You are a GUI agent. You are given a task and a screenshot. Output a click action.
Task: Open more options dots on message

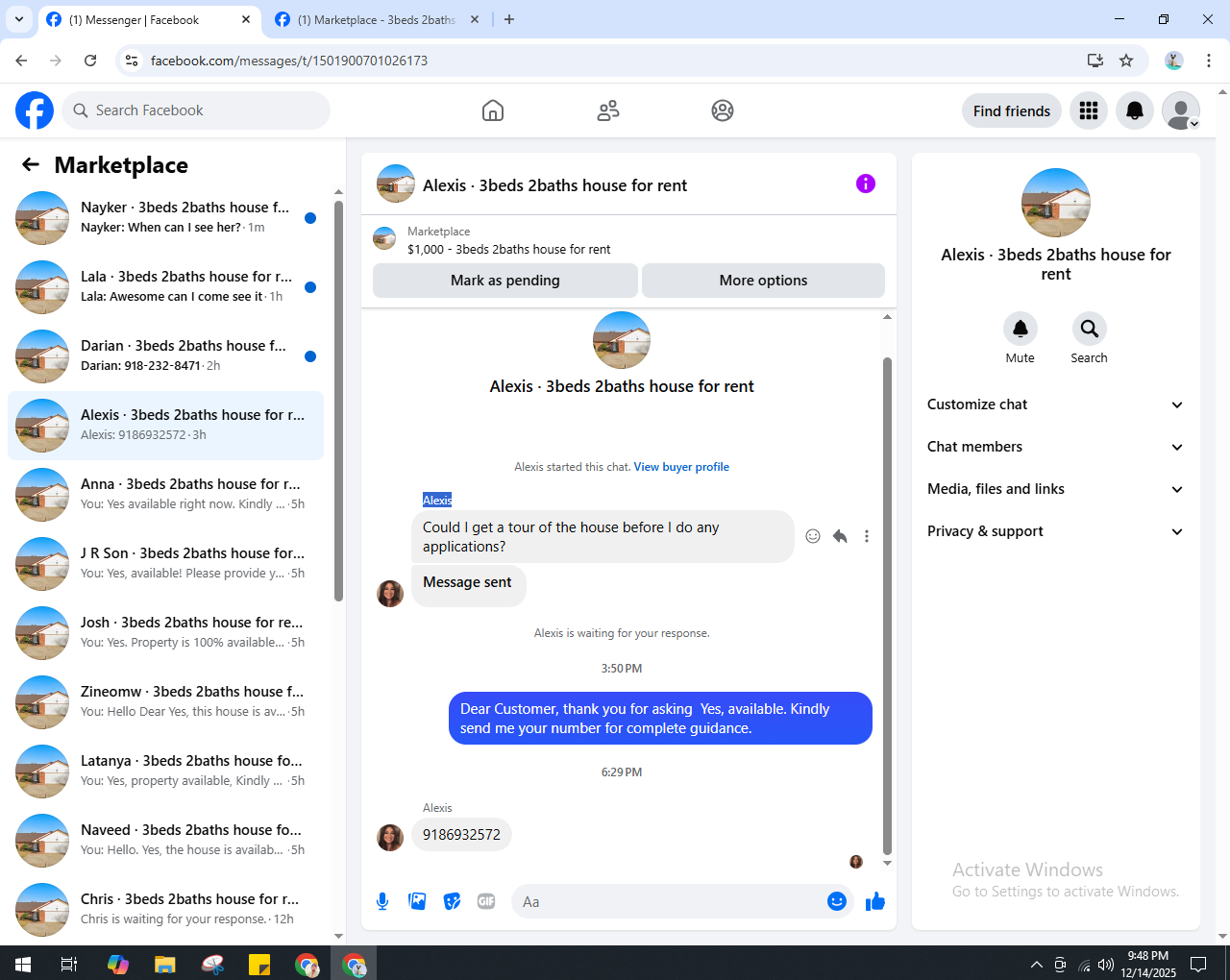867,536
